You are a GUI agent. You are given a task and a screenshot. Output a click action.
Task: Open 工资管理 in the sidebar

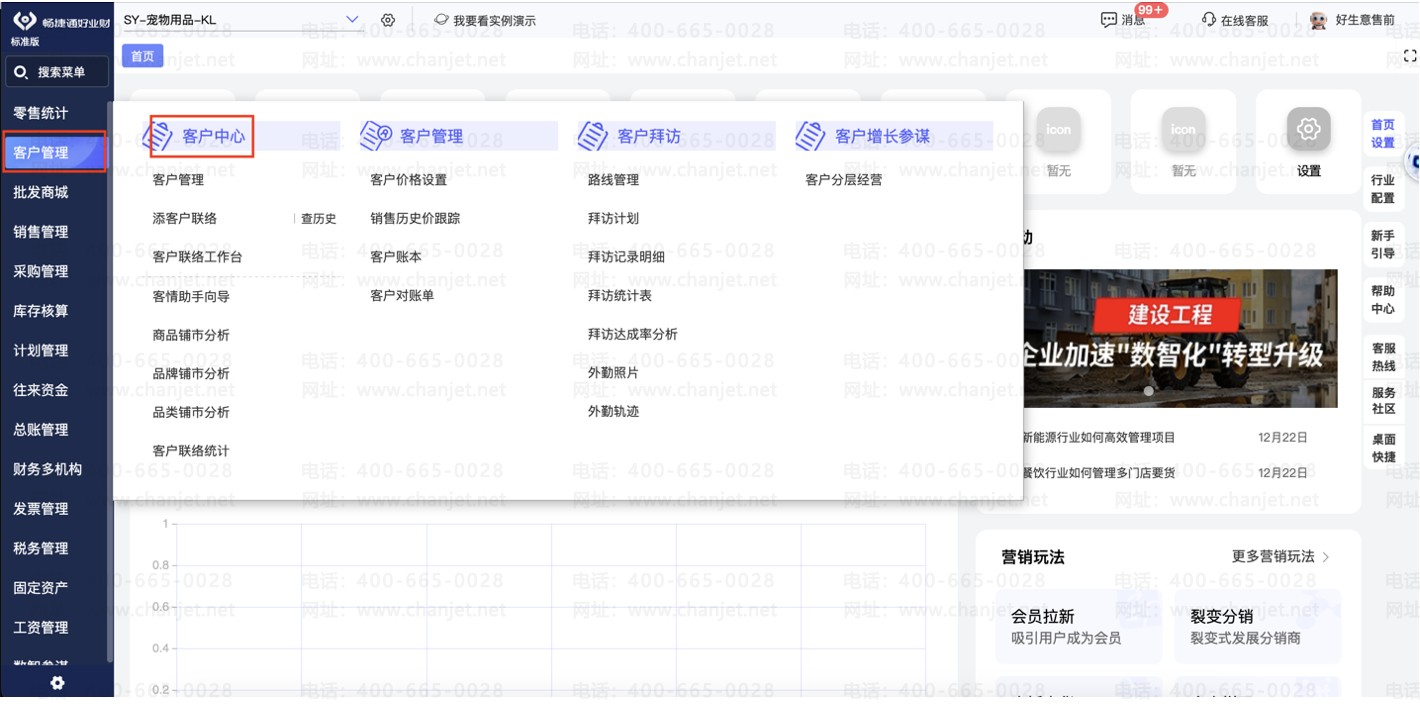click(x=41, y=628)
